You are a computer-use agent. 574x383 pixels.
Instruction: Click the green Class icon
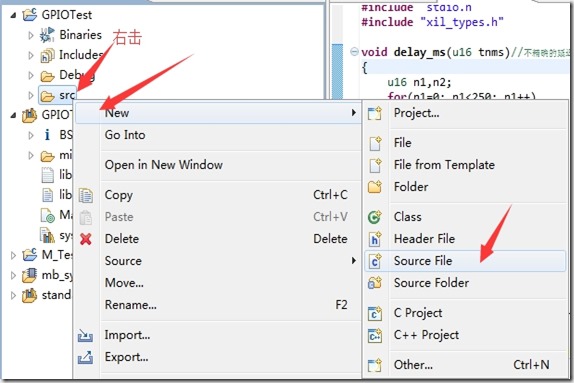(x=374, y=217)
